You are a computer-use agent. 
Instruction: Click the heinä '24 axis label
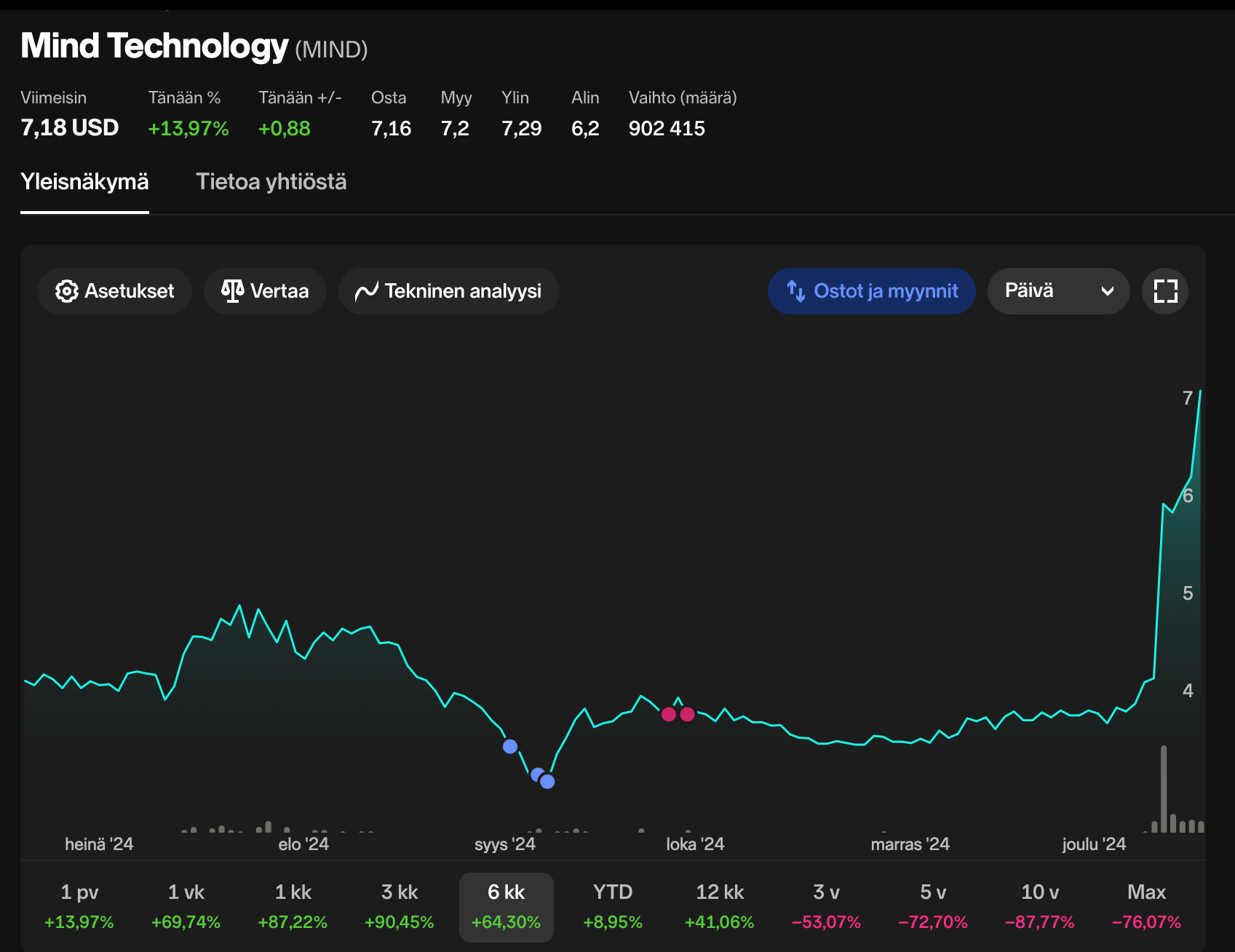click(99, 844)
